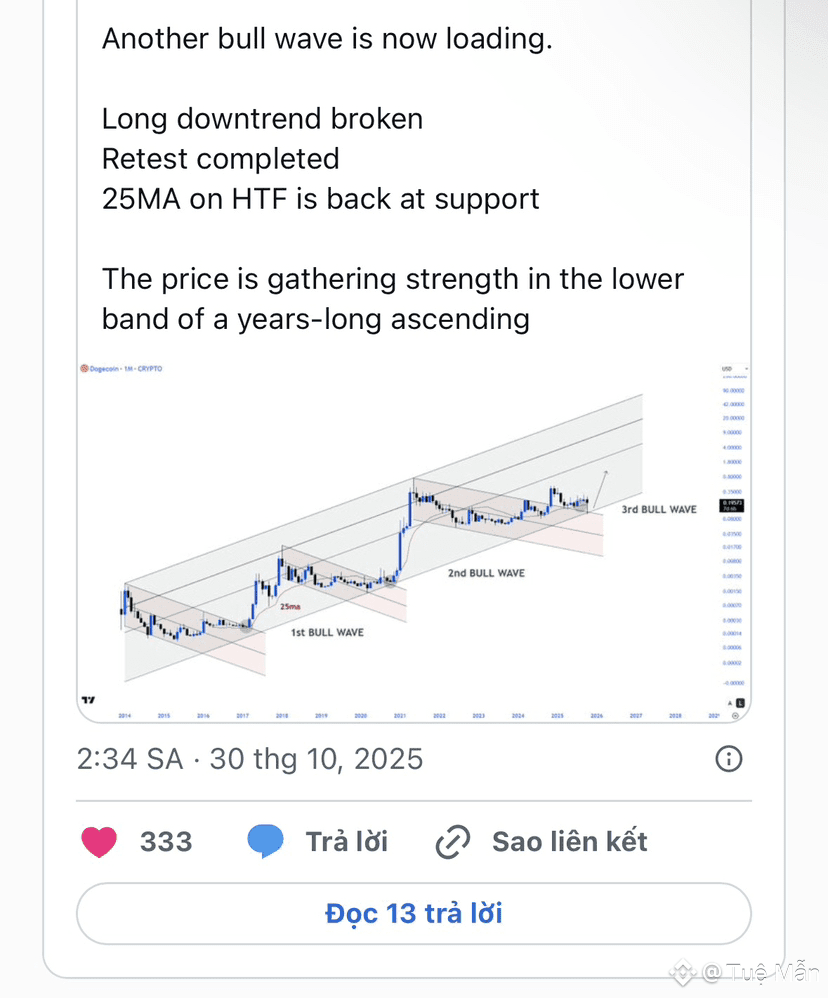The width and height of the screenshot is (828, 998).
Task: Toggle the auto scale 'A' button
Action: pyautogui.click(x=729, y=702)
